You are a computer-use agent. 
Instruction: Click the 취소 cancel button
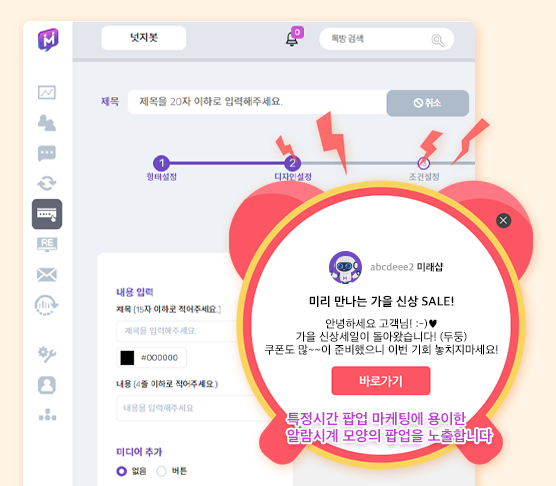(428, 103)
